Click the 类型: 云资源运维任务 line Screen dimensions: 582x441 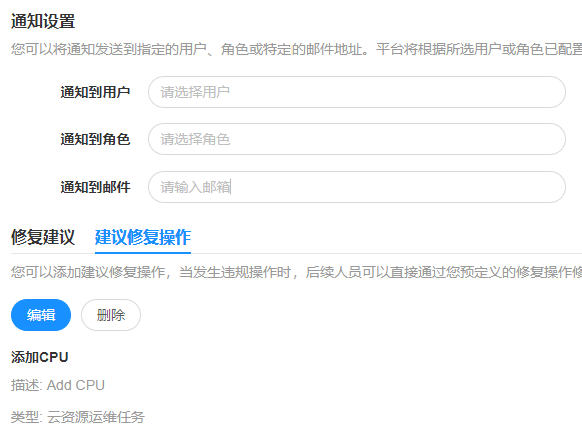tap(78, 417)
